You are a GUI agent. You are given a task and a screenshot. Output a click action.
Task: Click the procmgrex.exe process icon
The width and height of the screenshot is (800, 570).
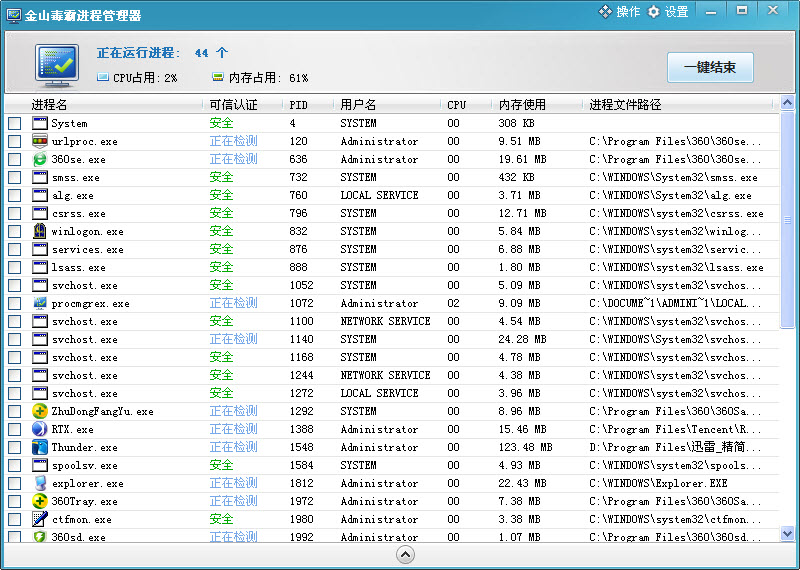pyautogui.click(x=40, y=303)
